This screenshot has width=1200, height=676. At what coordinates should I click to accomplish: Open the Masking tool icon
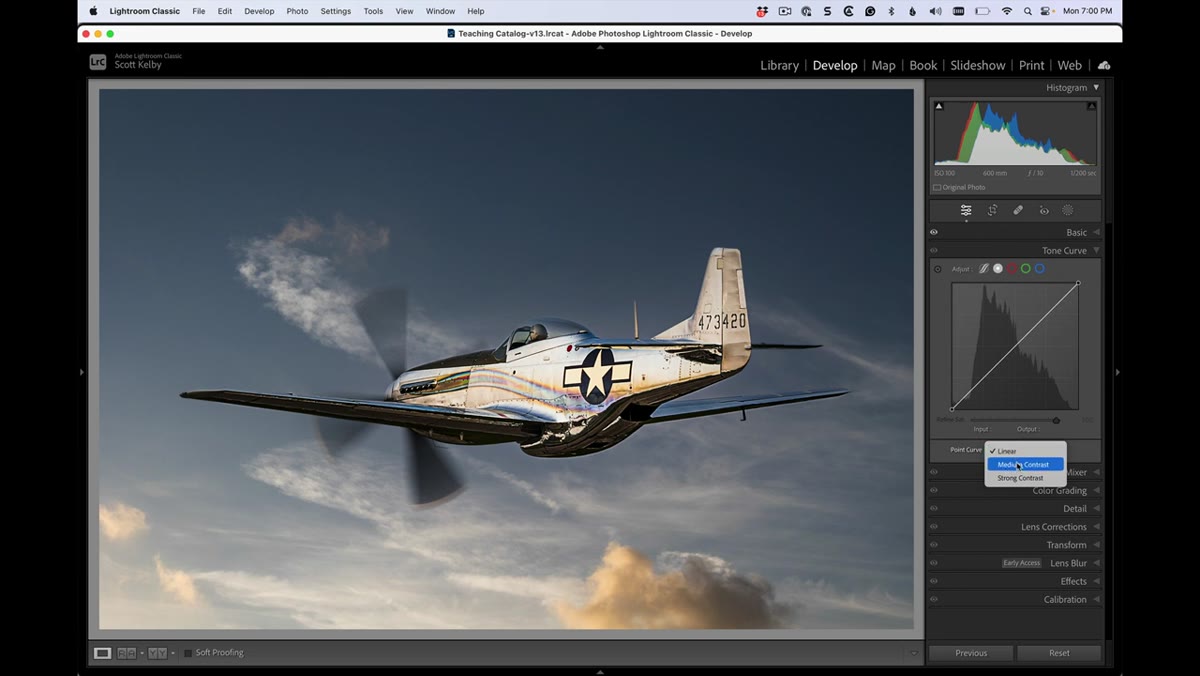[1068, 210]
